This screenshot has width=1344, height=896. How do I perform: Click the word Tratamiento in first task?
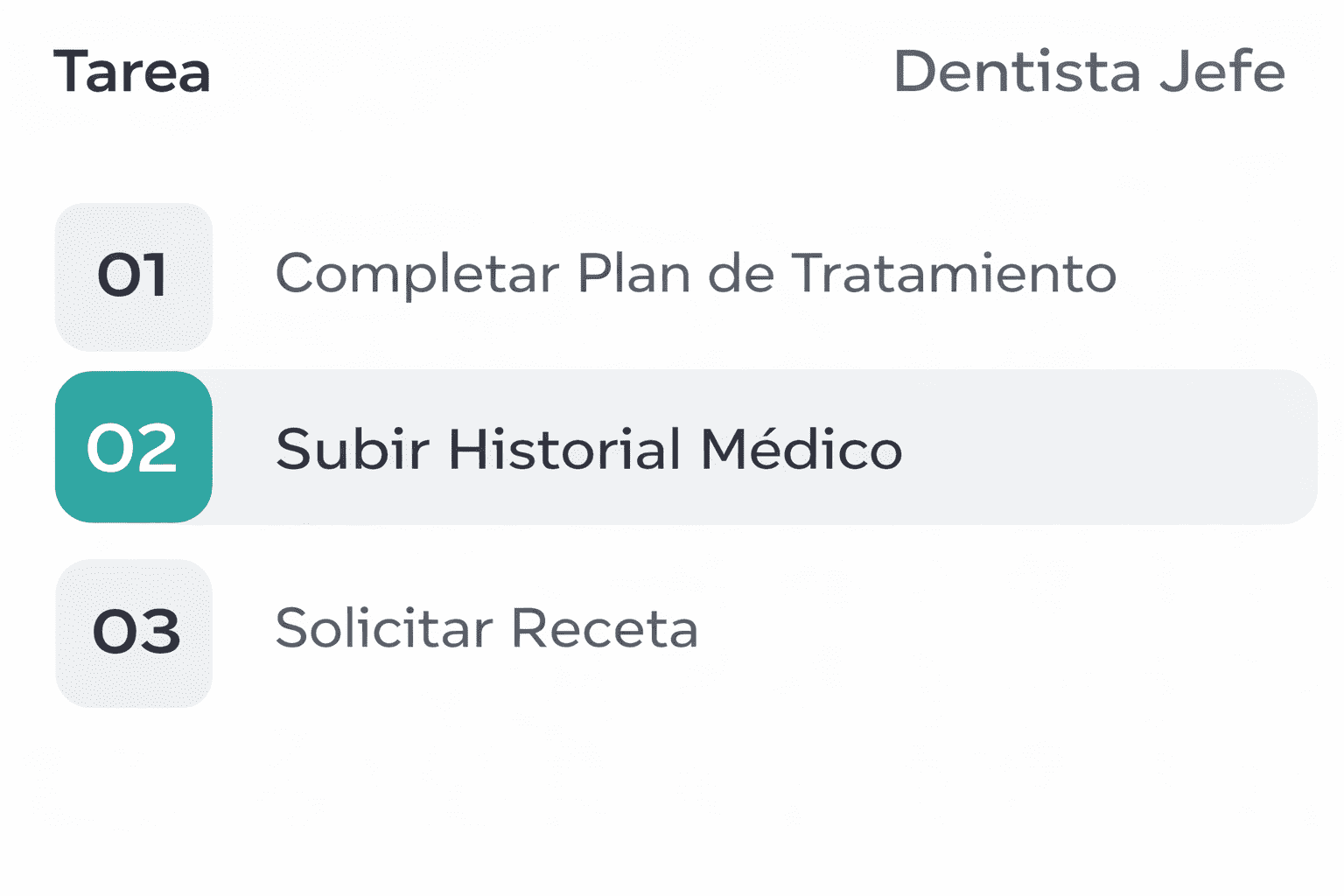coord(954,275)
